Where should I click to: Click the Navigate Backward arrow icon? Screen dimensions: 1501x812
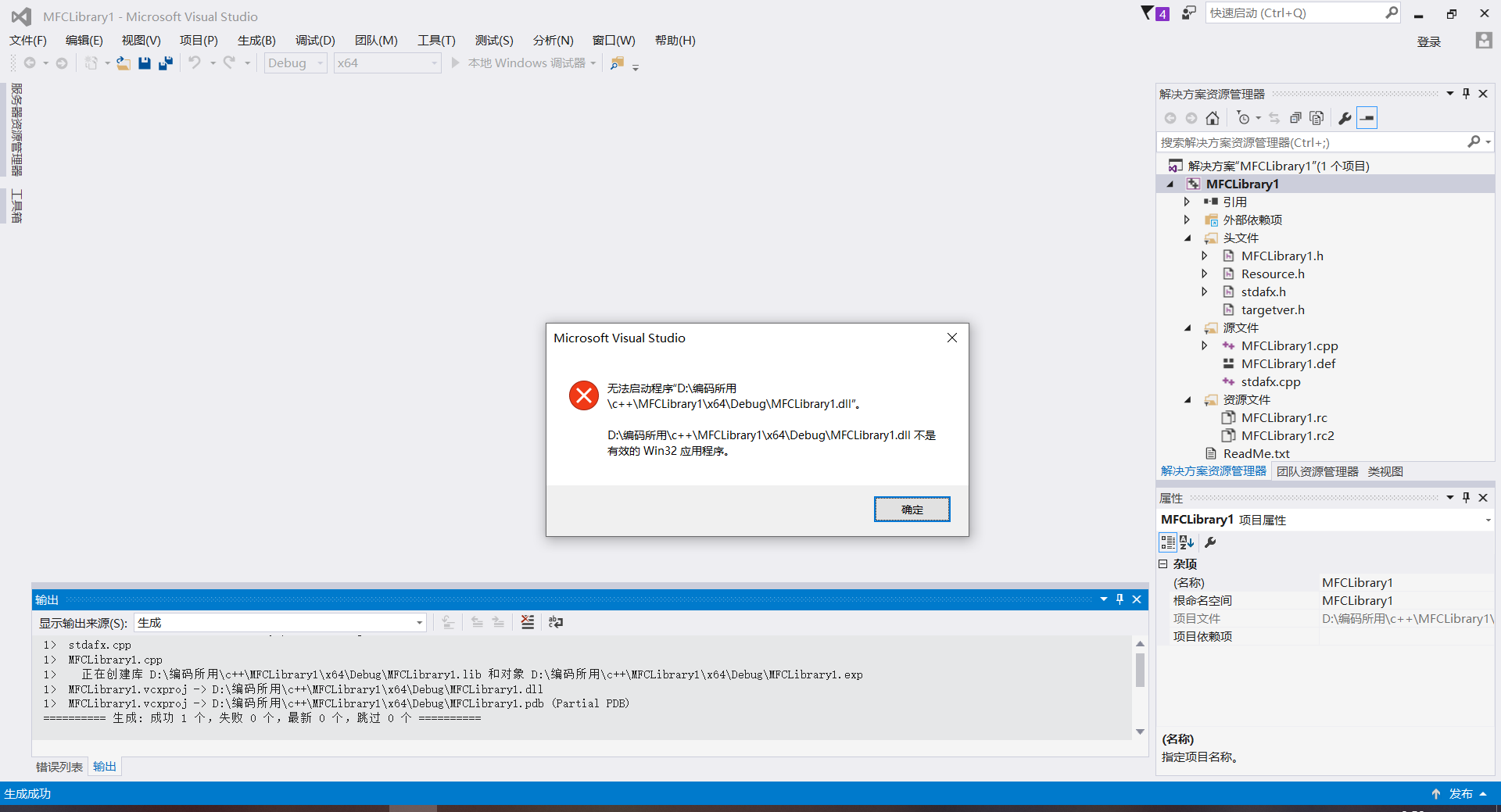pos(30,63)
